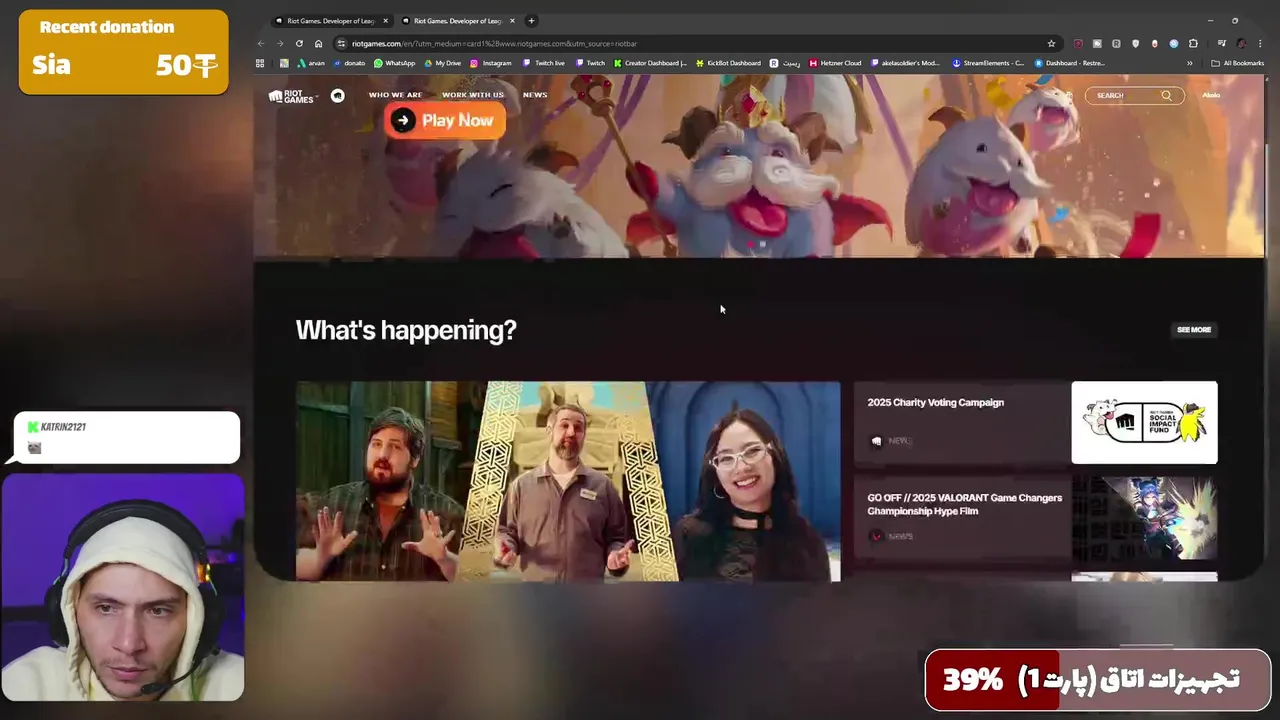This screenshot has width=1280, height=720.
Task: Open the apps grid icon in the bookmarks bar
Action: pyautogui.click(x=260, y=63)
